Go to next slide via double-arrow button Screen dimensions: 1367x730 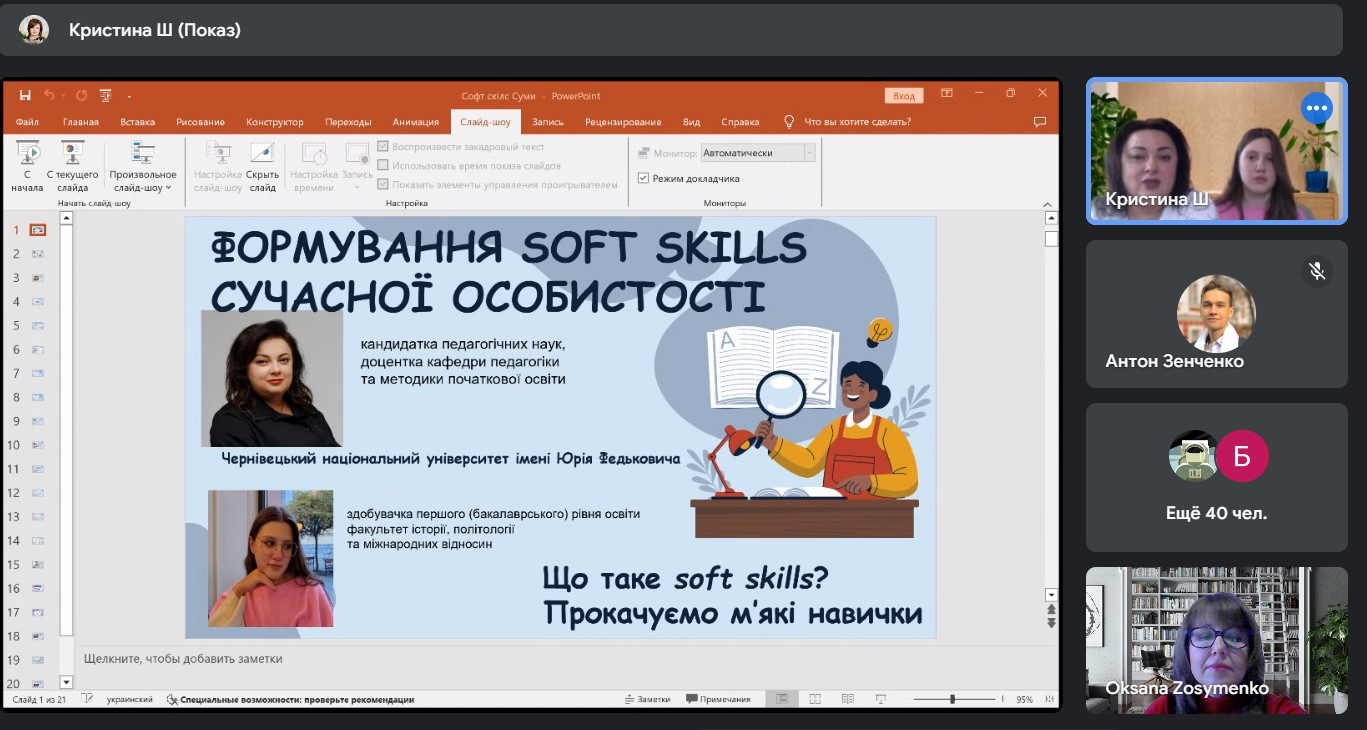(x=1051, y=622)
